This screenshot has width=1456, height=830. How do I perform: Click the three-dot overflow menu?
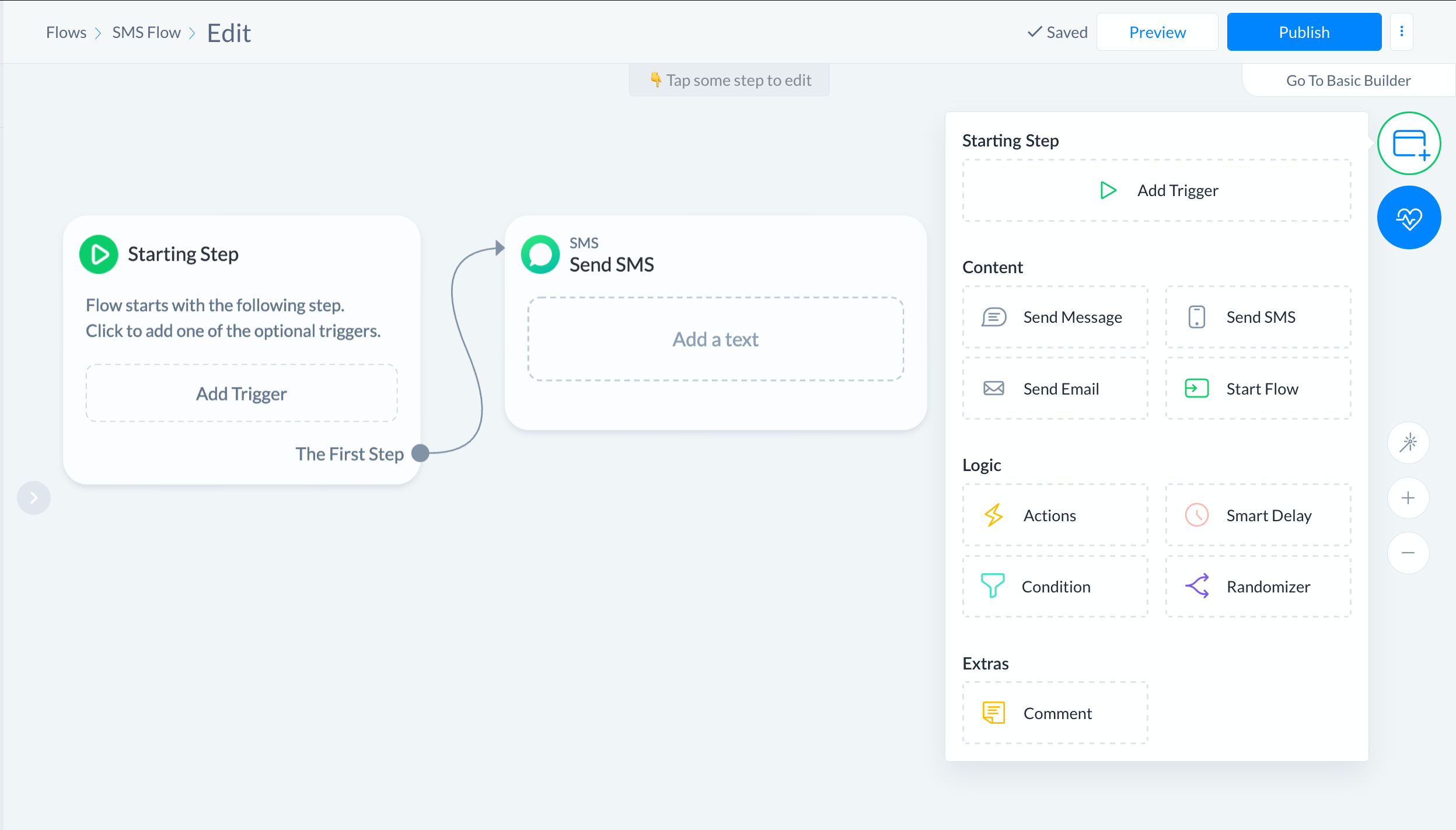click(1402, 32)
